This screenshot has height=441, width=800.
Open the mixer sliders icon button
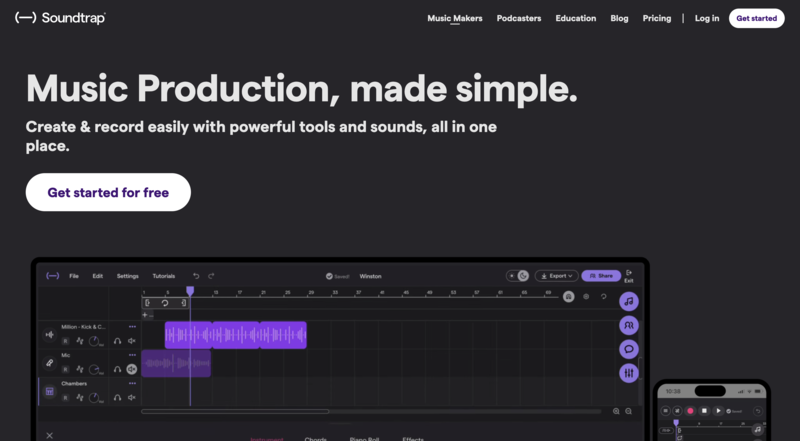pyautogui.click(x=629, y=373)
